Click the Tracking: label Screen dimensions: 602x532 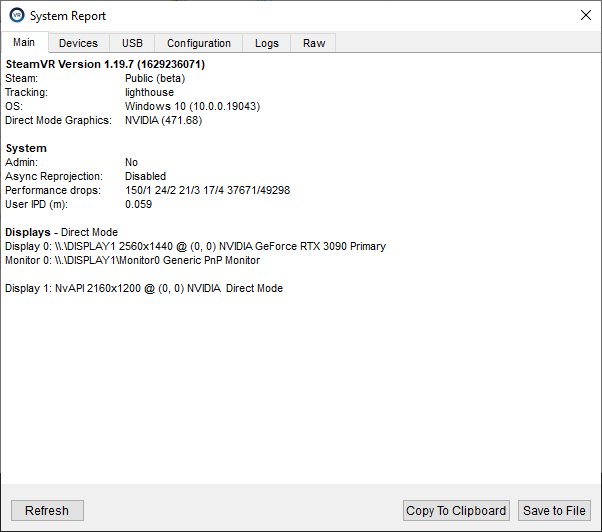[26, 93]
